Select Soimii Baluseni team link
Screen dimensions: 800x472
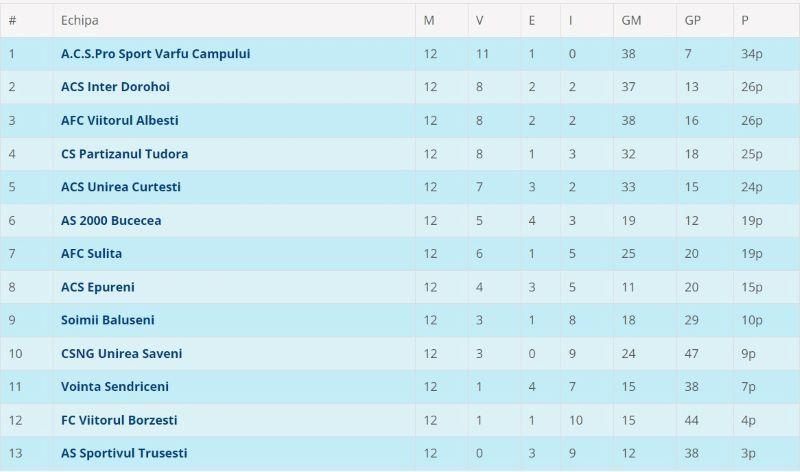coord(107,320)
